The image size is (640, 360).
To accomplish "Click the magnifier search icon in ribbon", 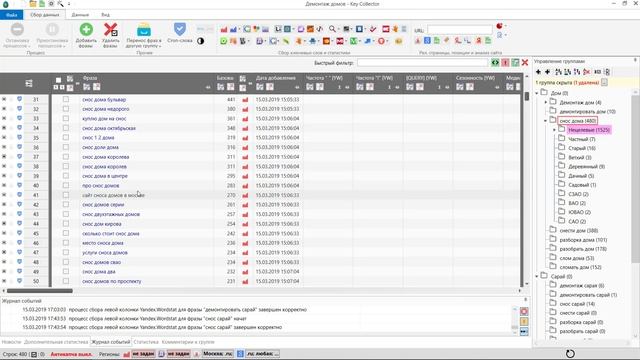I will [333, 29].
